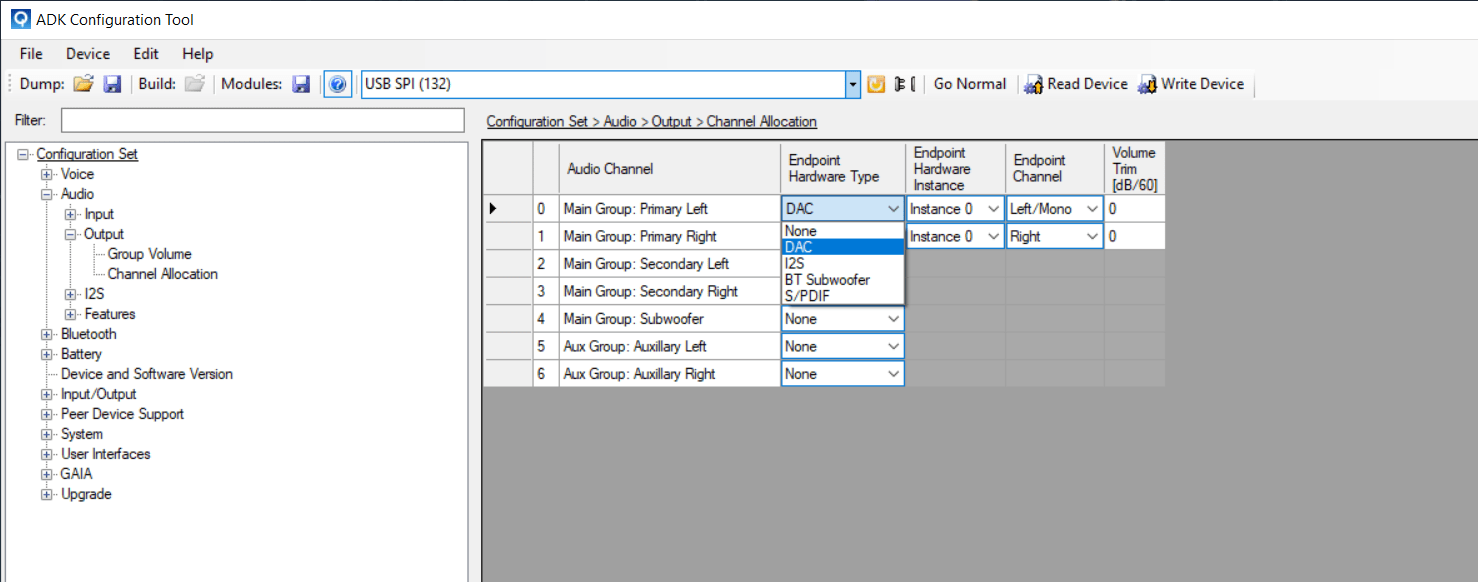The height and width of the screenshot is (582, 1478).
Task: Click the orange refresh icon beside the USB SPI dropdown
Action: (x=876, y=84)
